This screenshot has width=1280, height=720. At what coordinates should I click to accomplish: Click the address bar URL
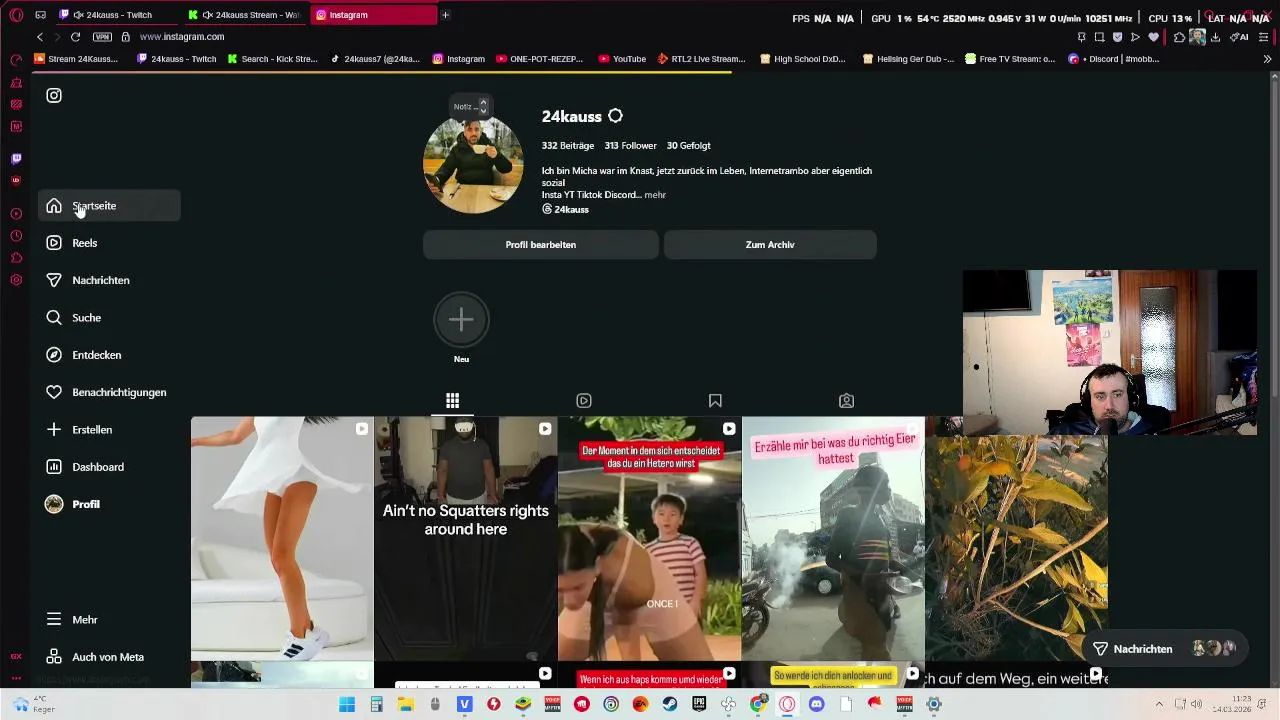(182, 37)
